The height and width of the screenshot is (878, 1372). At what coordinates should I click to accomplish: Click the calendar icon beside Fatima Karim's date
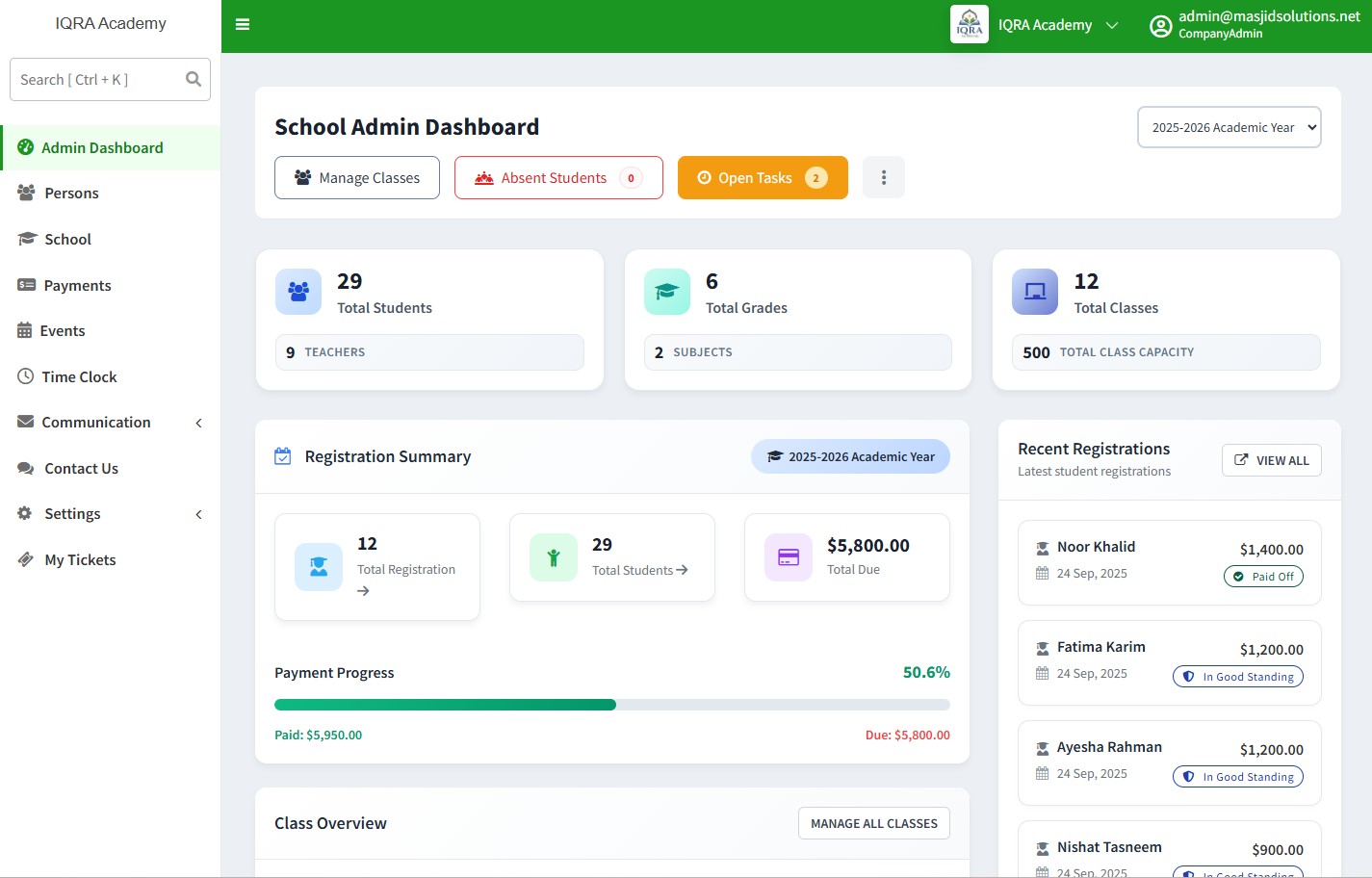1042,673
